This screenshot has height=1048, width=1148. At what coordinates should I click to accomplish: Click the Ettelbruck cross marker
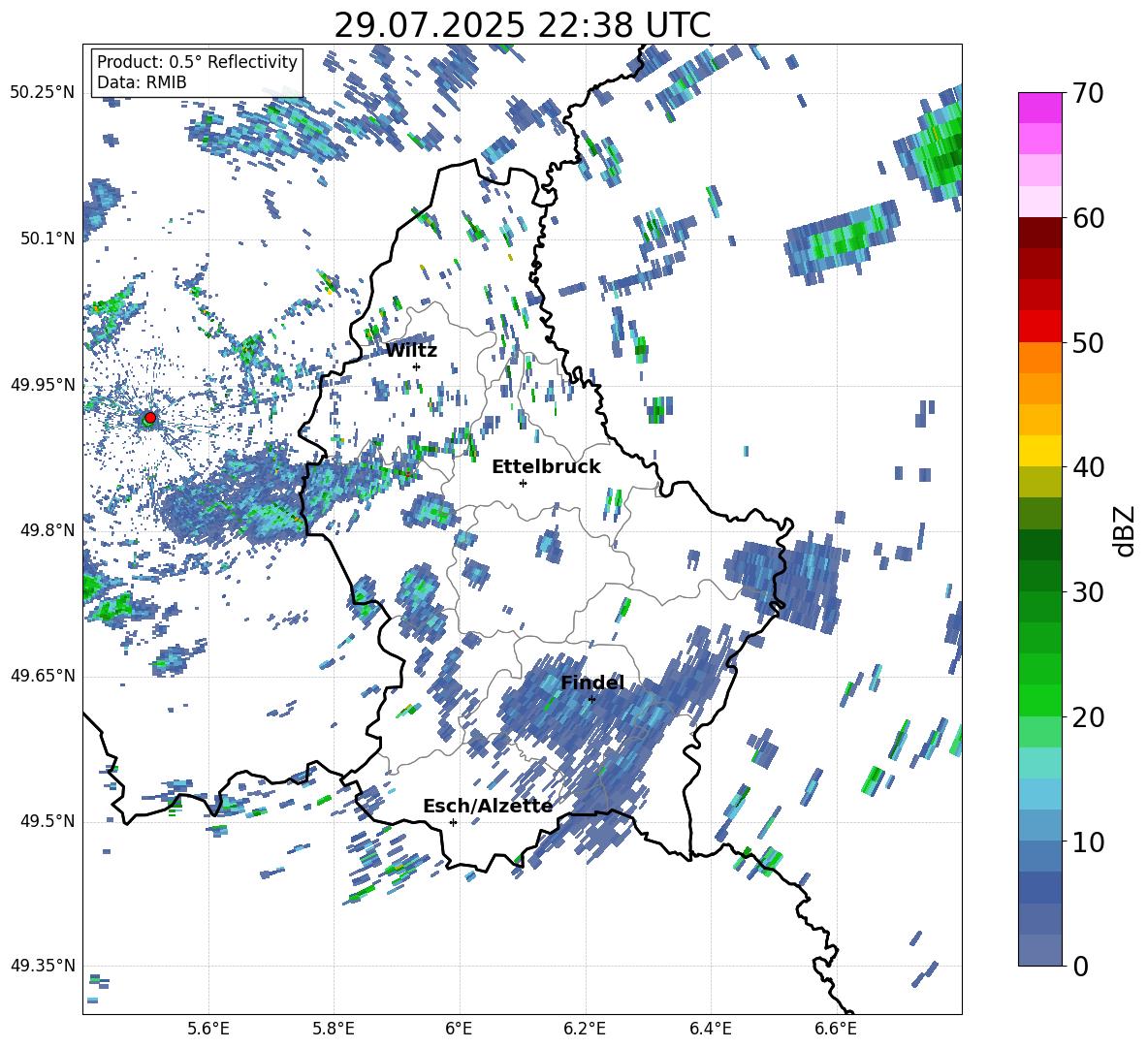click(x=523, y=483)
